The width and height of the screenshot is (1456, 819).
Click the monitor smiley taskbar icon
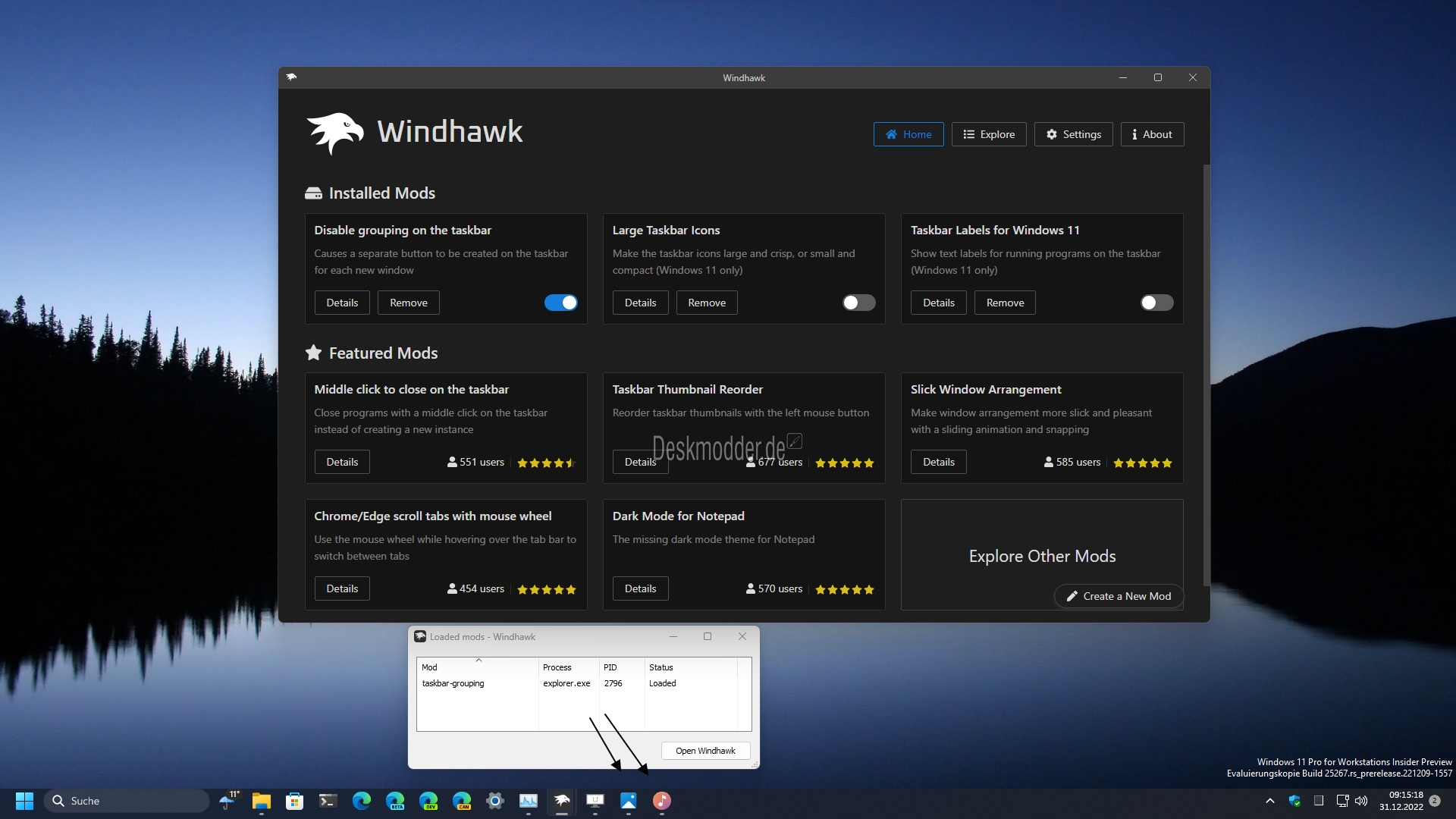(x=595, y=801)
